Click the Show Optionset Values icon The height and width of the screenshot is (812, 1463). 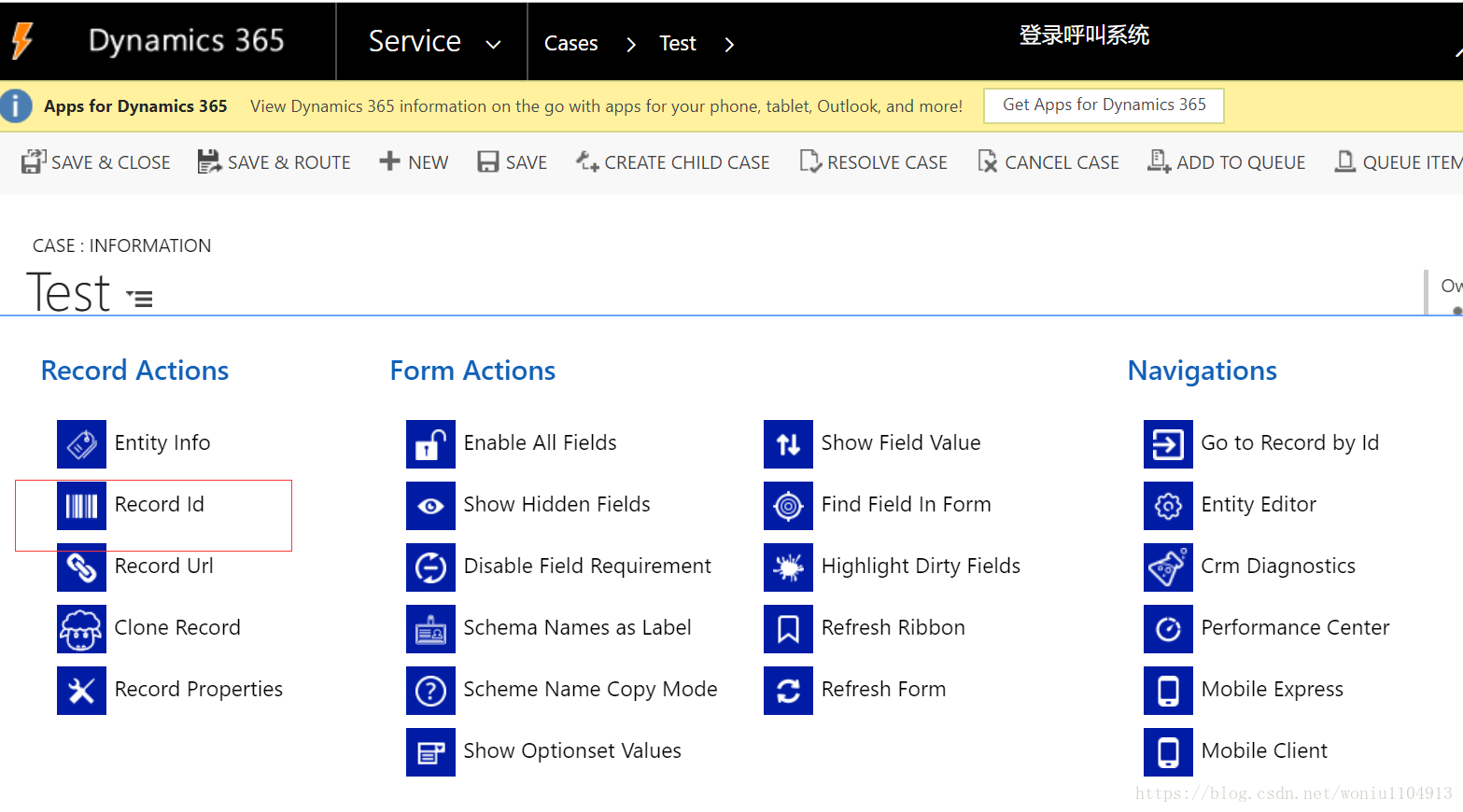tap(430, 752)
